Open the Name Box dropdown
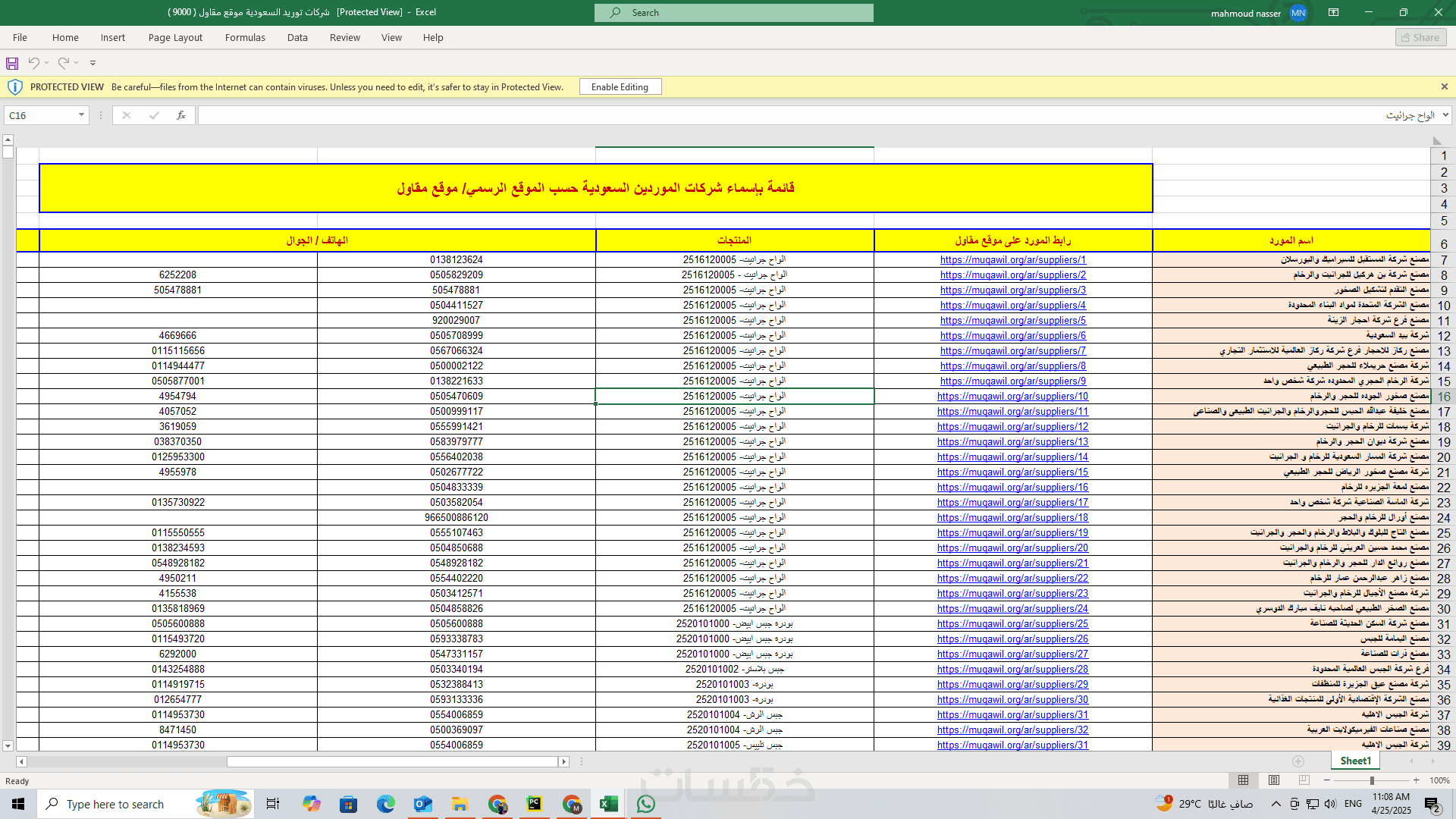1456x819 pixels. click(81, 115)
